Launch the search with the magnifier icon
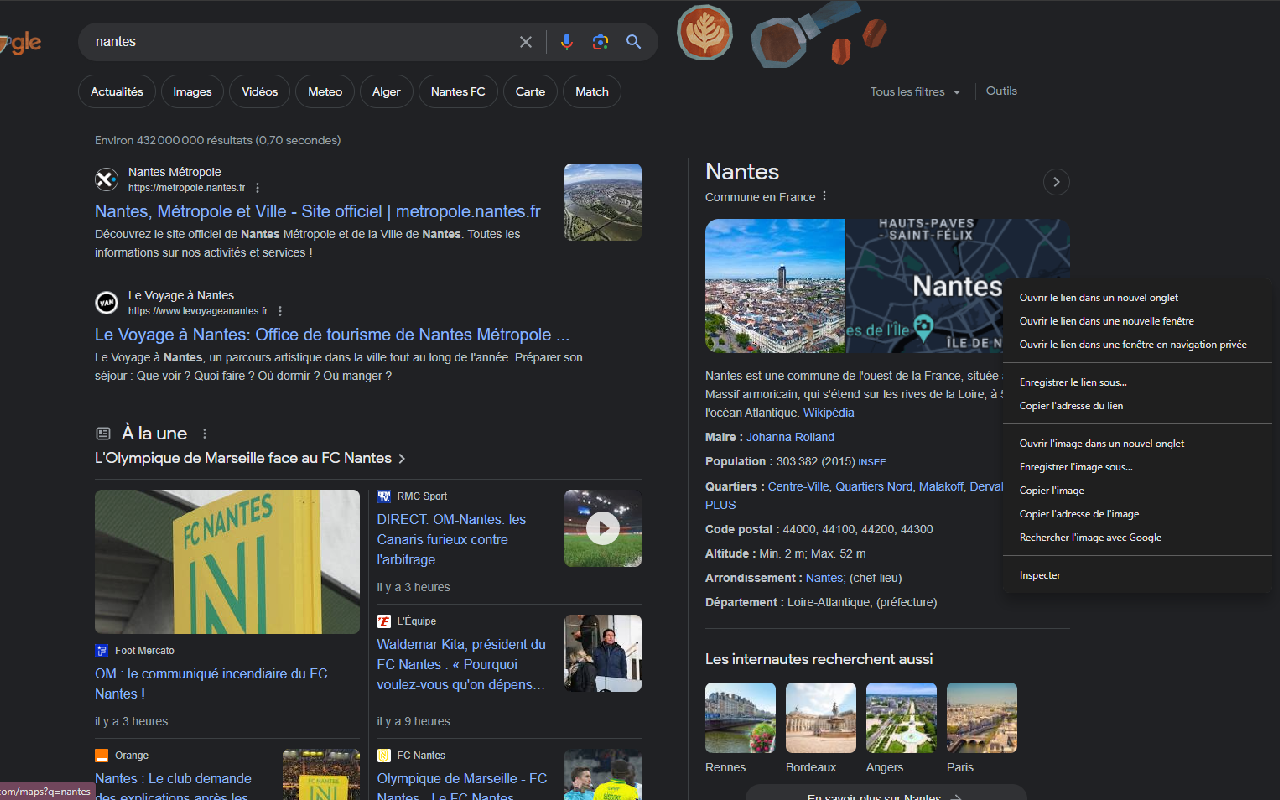The image size is (1280, 800). click(633, 42)
